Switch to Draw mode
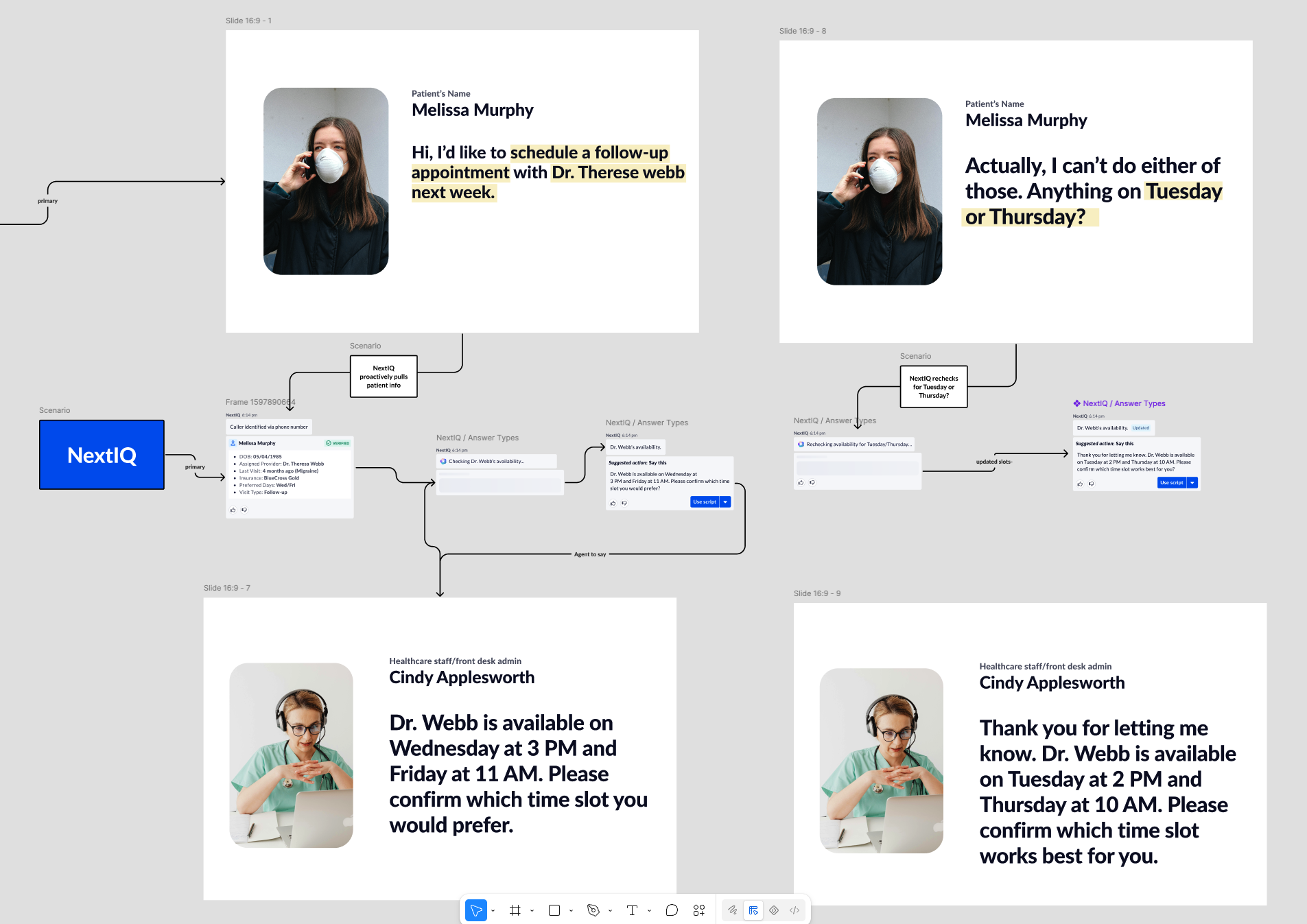1307x924 pixels. pyautogui.click(x=733, y=910)
